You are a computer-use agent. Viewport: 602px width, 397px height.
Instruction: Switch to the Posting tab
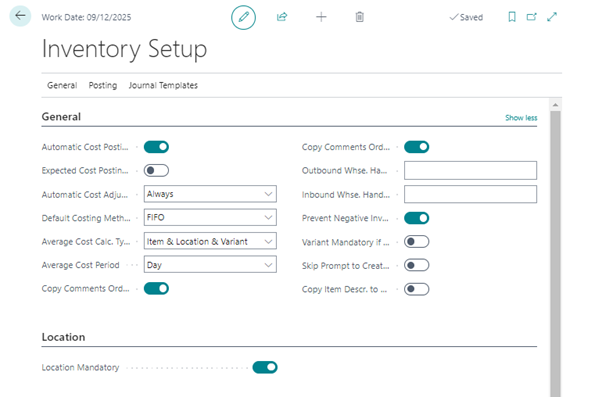(x=103, y=85)
